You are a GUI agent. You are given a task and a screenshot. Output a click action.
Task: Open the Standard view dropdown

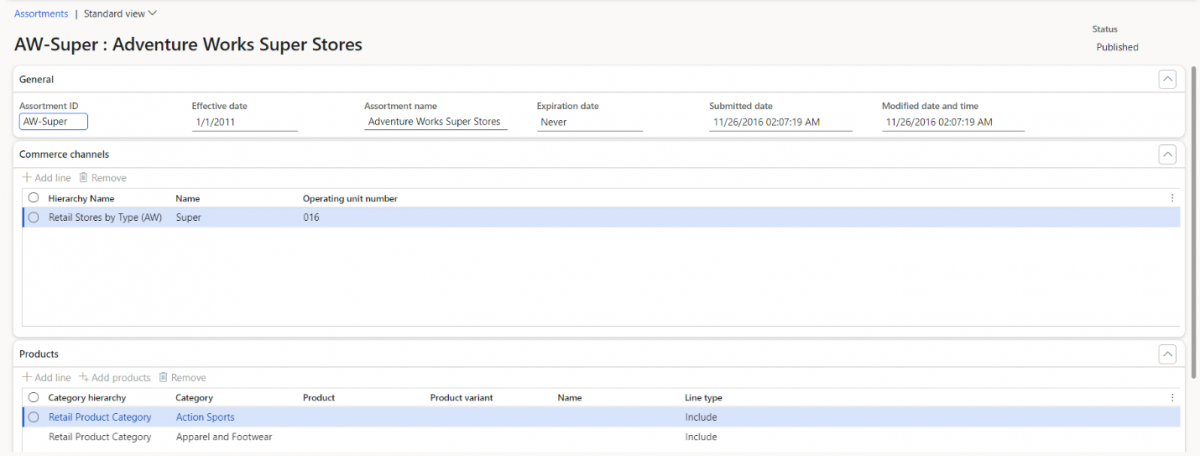point(121,14)
